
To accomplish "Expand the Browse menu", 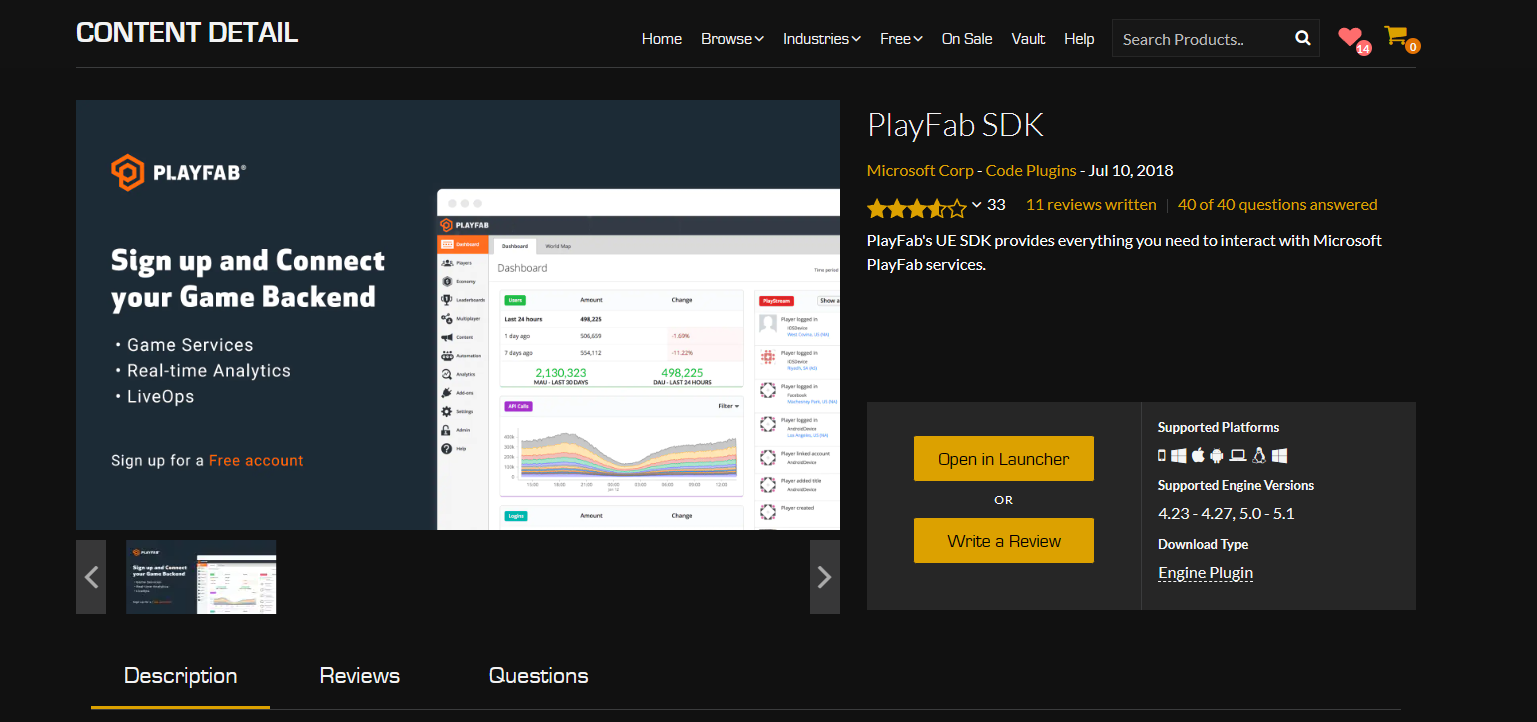I will pos(732,39).
